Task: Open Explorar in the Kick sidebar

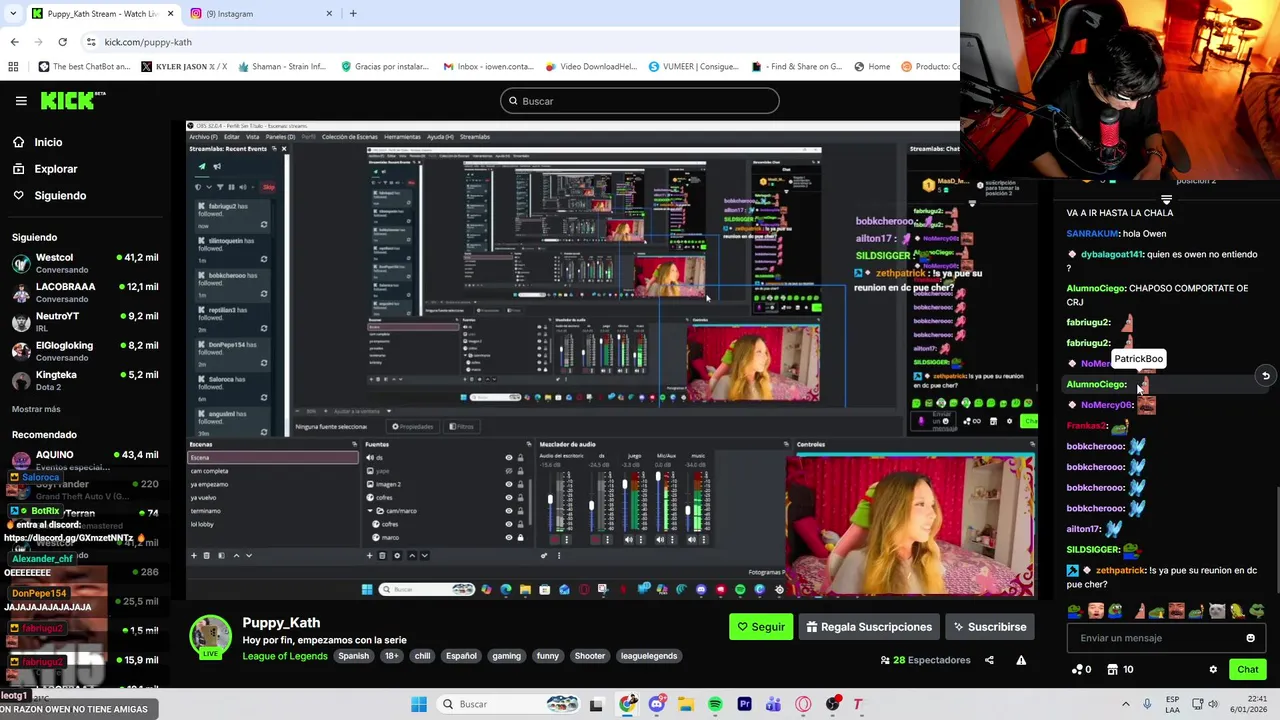Action: (x=56, y=169)
